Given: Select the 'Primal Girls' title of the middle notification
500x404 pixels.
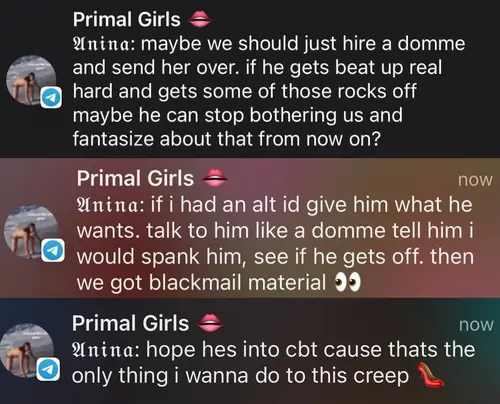Looking at the screenshot, I should [x=135, y=178].
